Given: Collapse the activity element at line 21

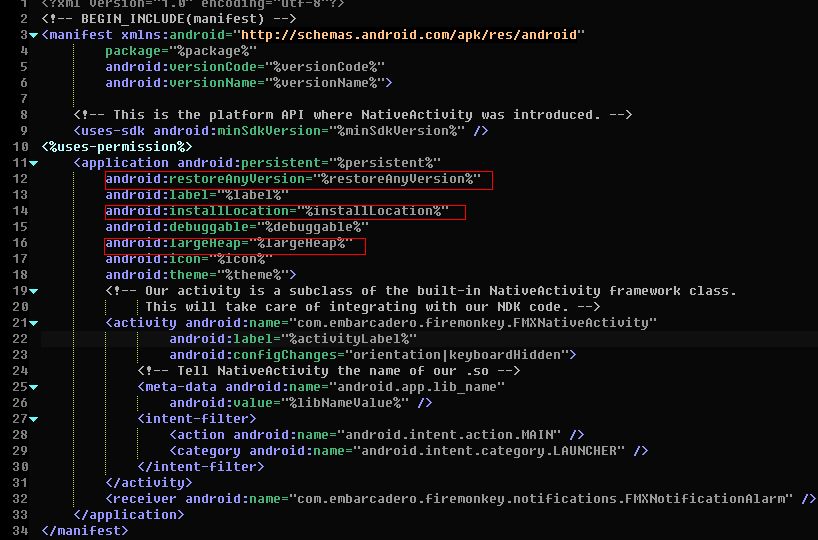Looking at the screenshot, I should 34,323.
